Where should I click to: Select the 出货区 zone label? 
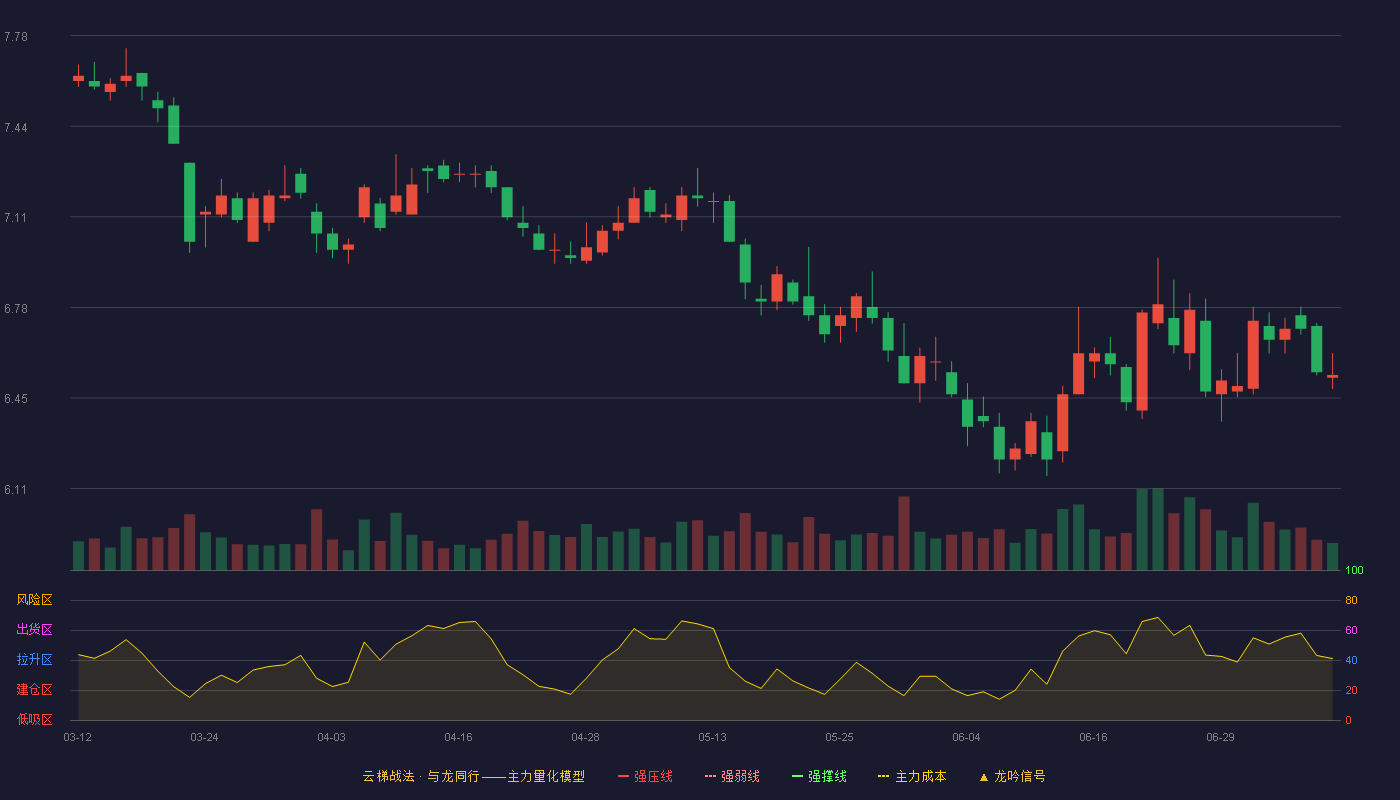(34, 630)
